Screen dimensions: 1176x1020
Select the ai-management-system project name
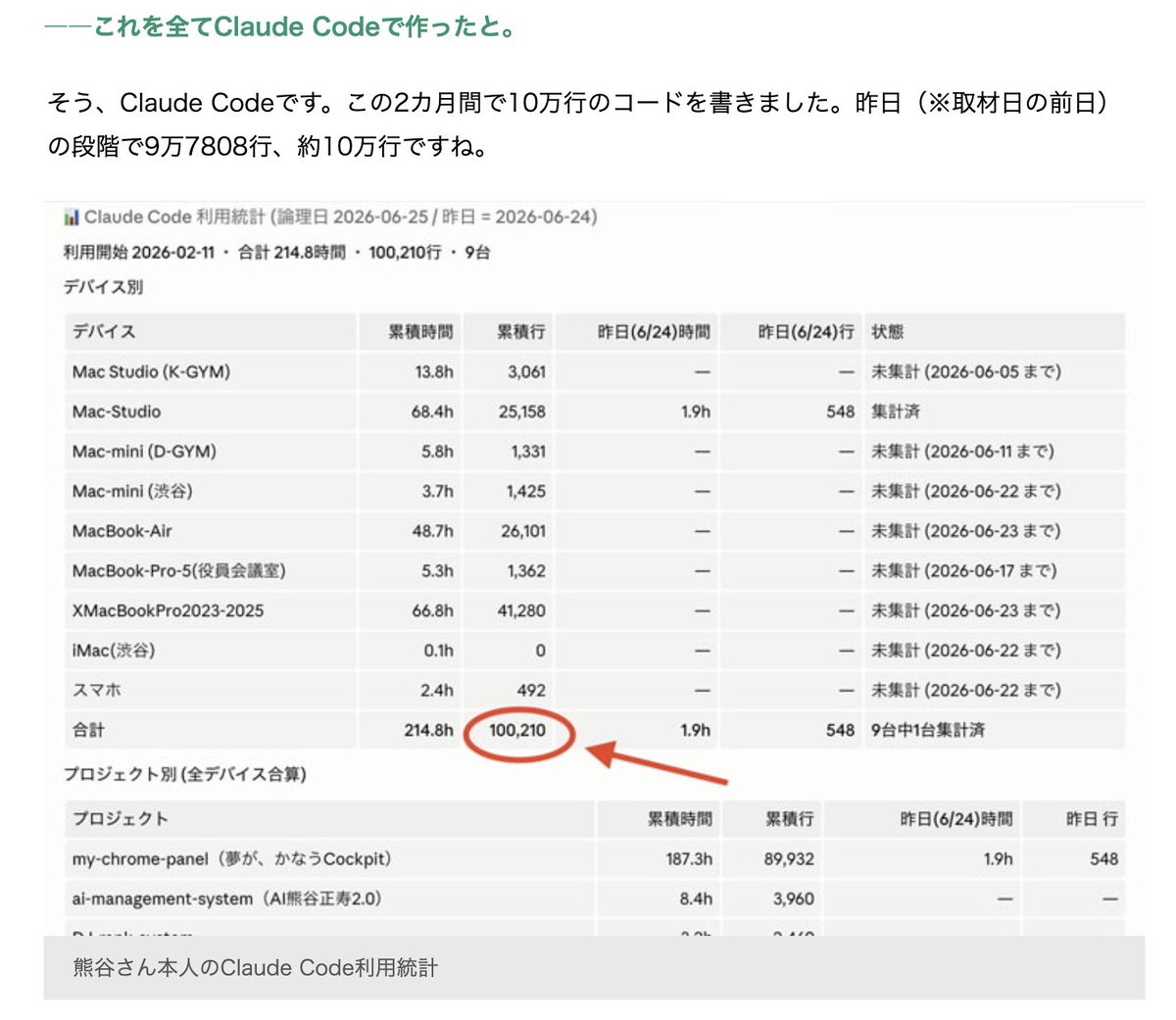(x=226, y=899)
